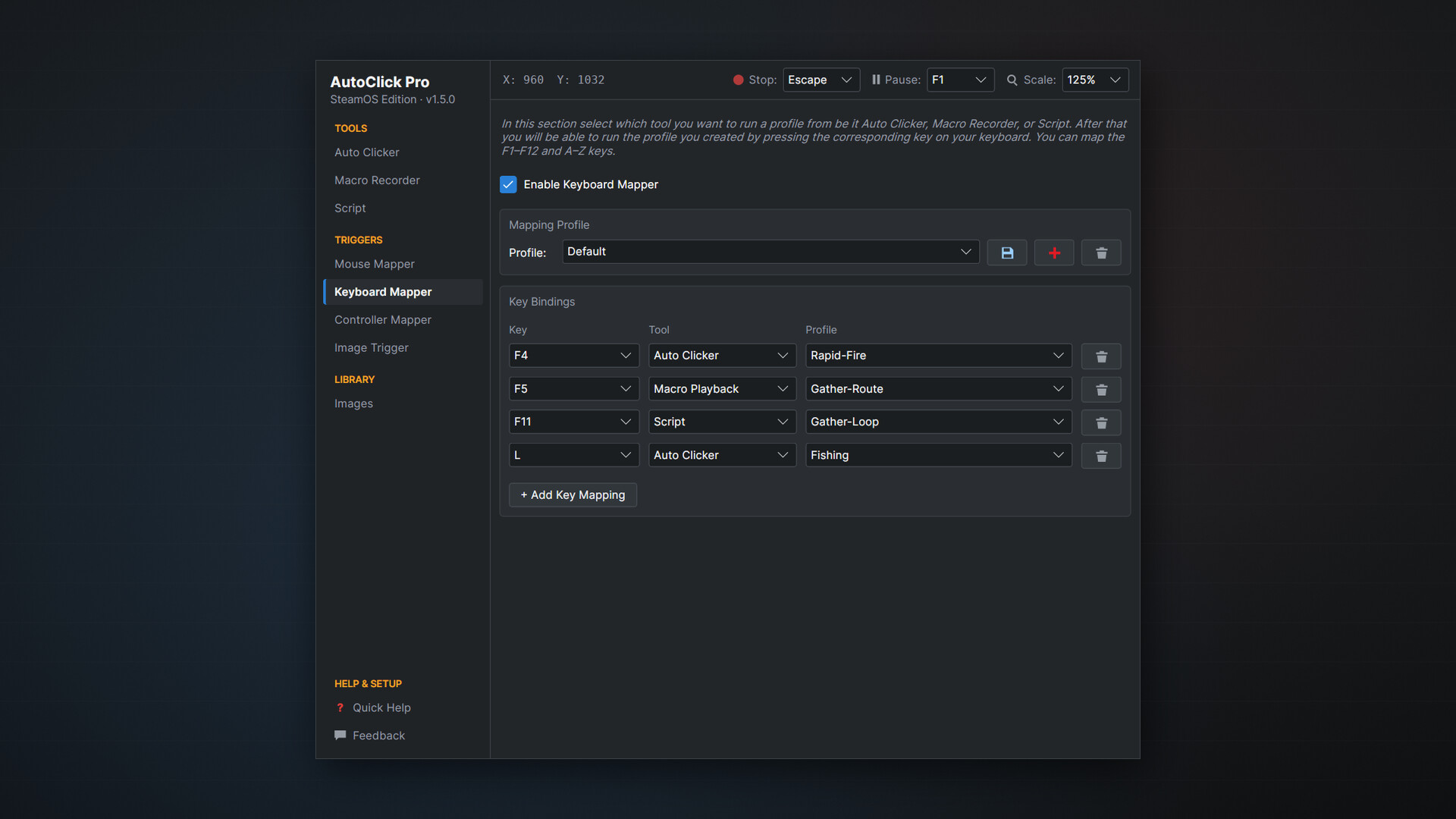Click the magnifier icon beside Scale

pos(1012,80)
